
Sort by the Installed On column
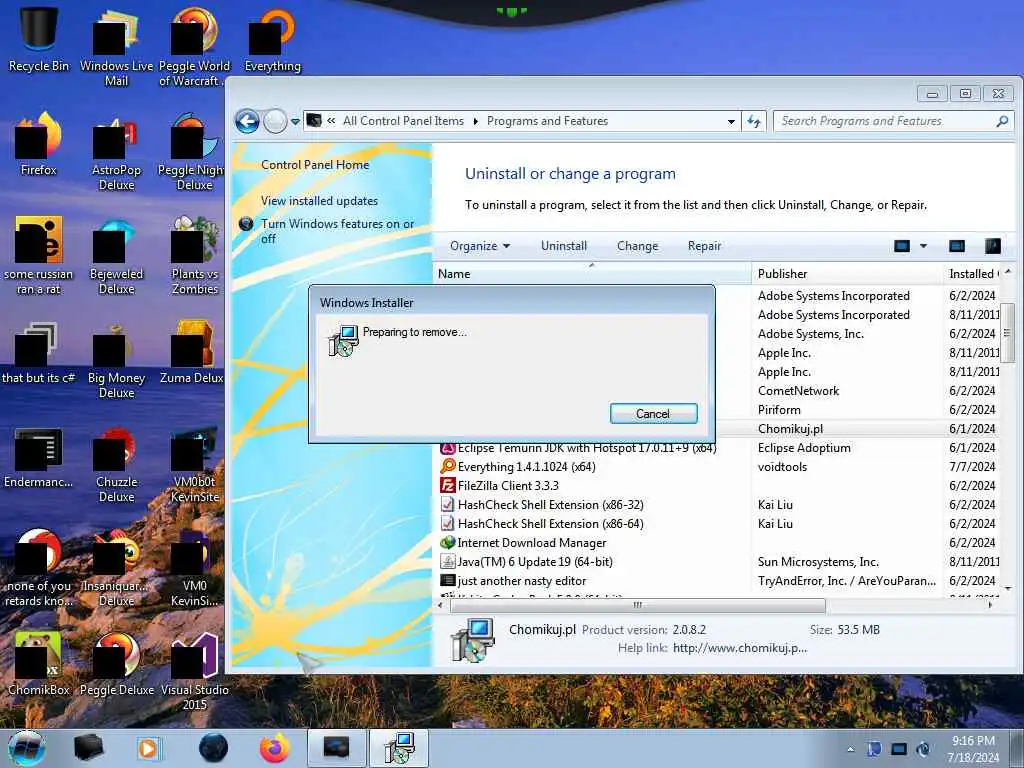(972, 274)
